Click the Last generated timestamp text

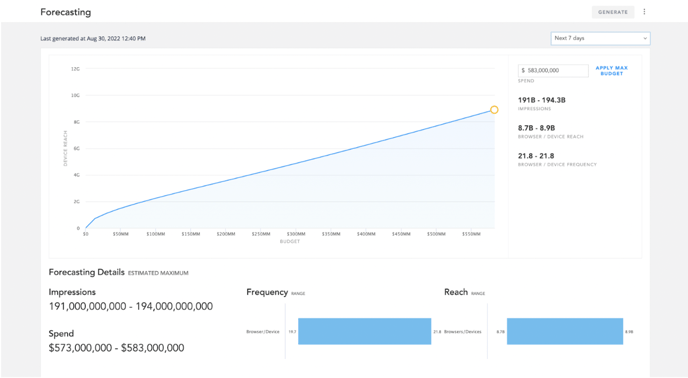coord(93,39)
